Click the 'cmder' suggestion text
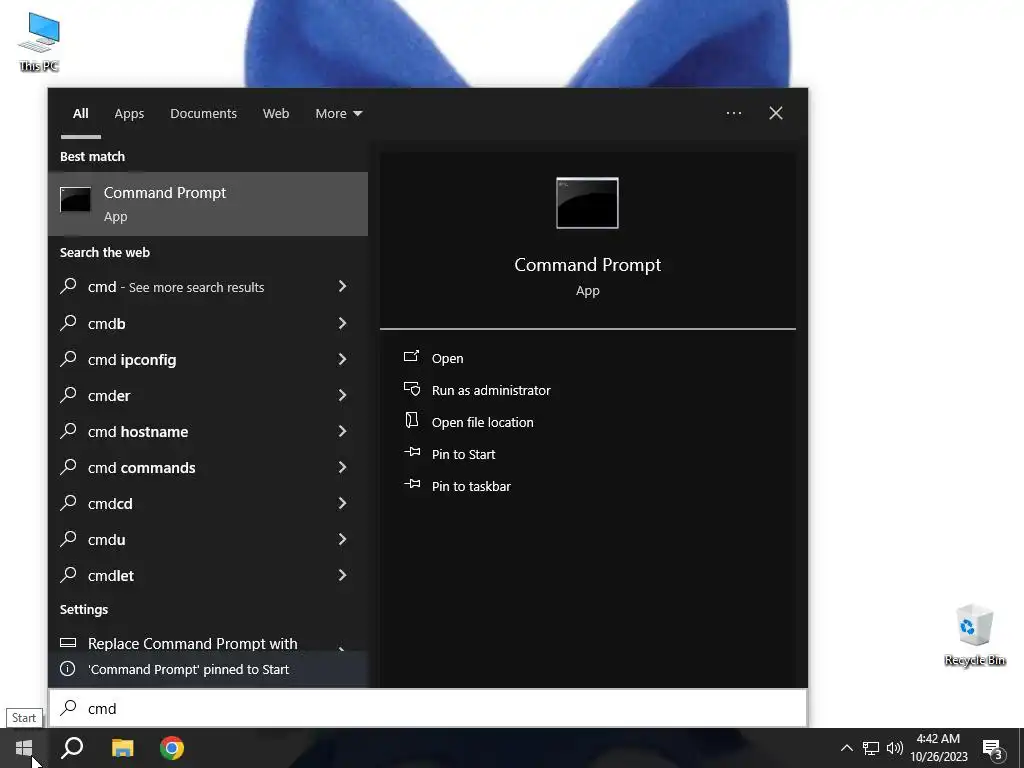The height and width of the screenshot is (768, 1024). click(108, 396)
